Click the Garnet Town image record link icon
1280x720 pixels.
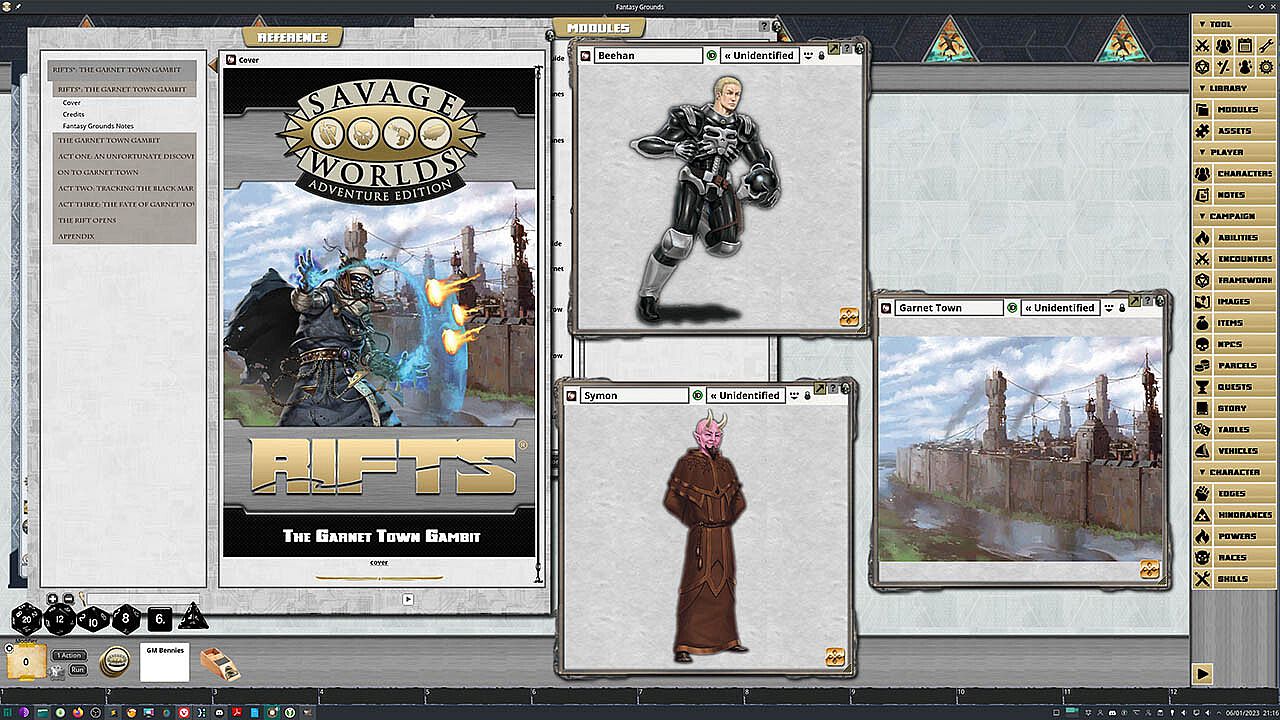coord(886,308)
